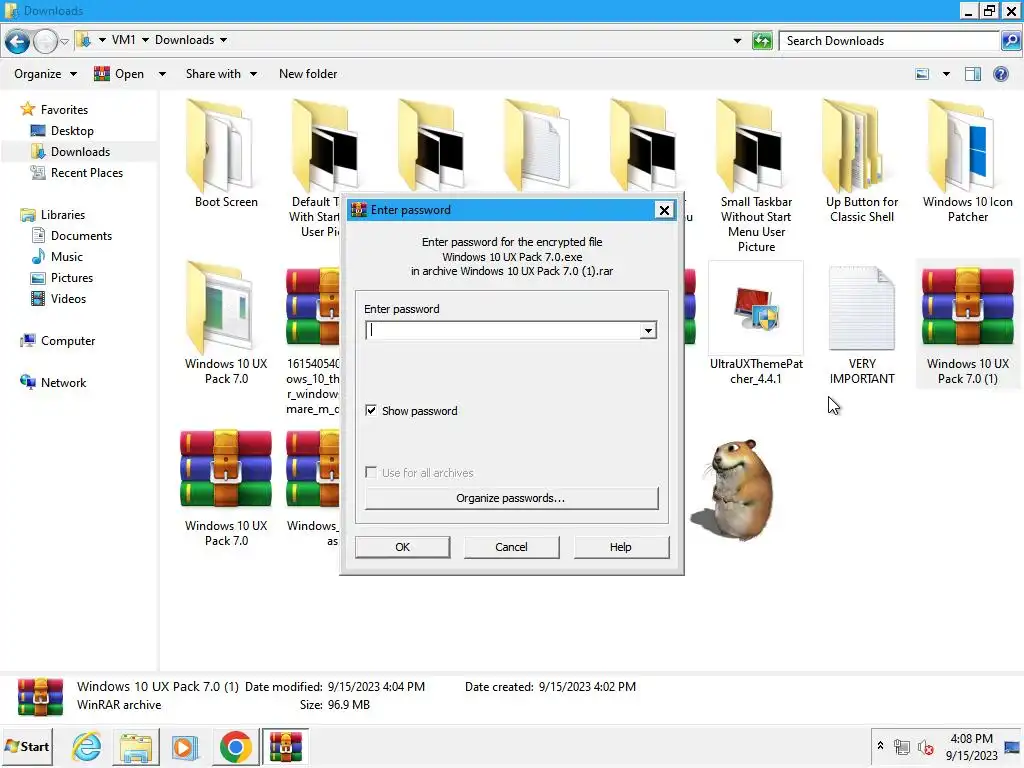Open Music library

(x=67, y=256)
